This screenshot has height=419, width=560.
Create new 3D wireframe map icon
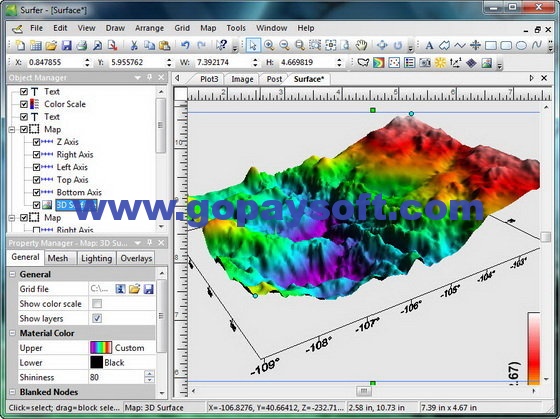click(x=471, y=63)
